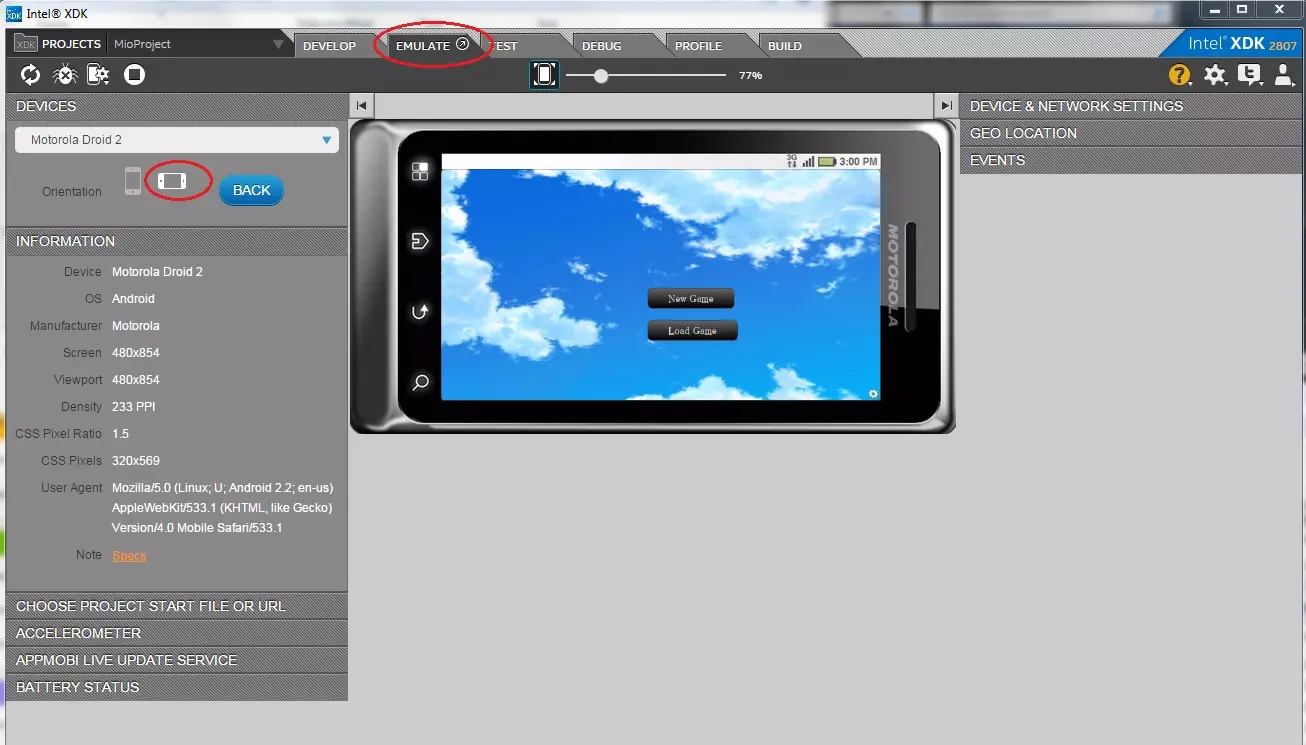Collapse the left panel with arrow
This screenshot has width=1306, height=745.
pyautogui.click(x=362, y=106)
